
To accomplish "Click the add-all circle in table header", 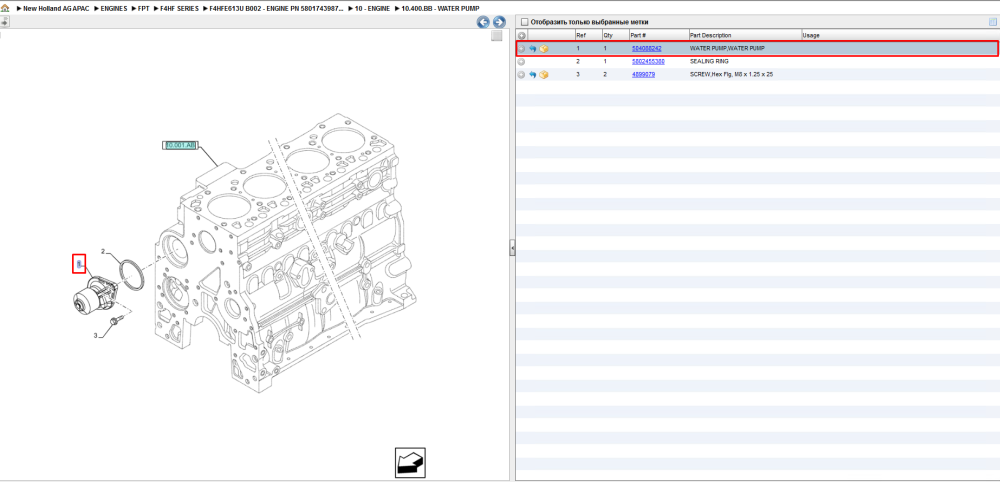I will click(x=522, y=36).
